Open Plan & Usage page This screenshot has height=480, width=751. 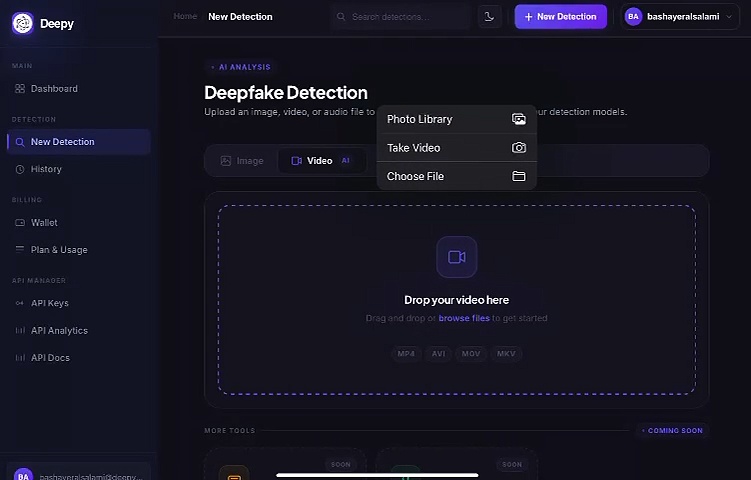tap(79, 250)
